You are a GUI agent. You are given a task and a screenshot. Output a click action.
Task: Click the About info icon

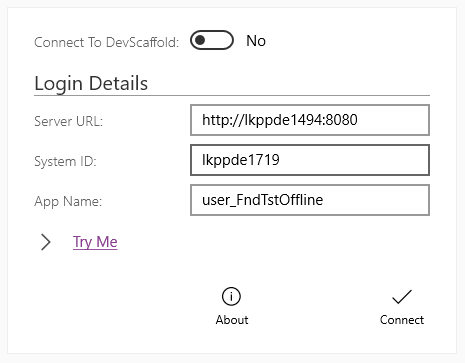click(x=231, y=296)
